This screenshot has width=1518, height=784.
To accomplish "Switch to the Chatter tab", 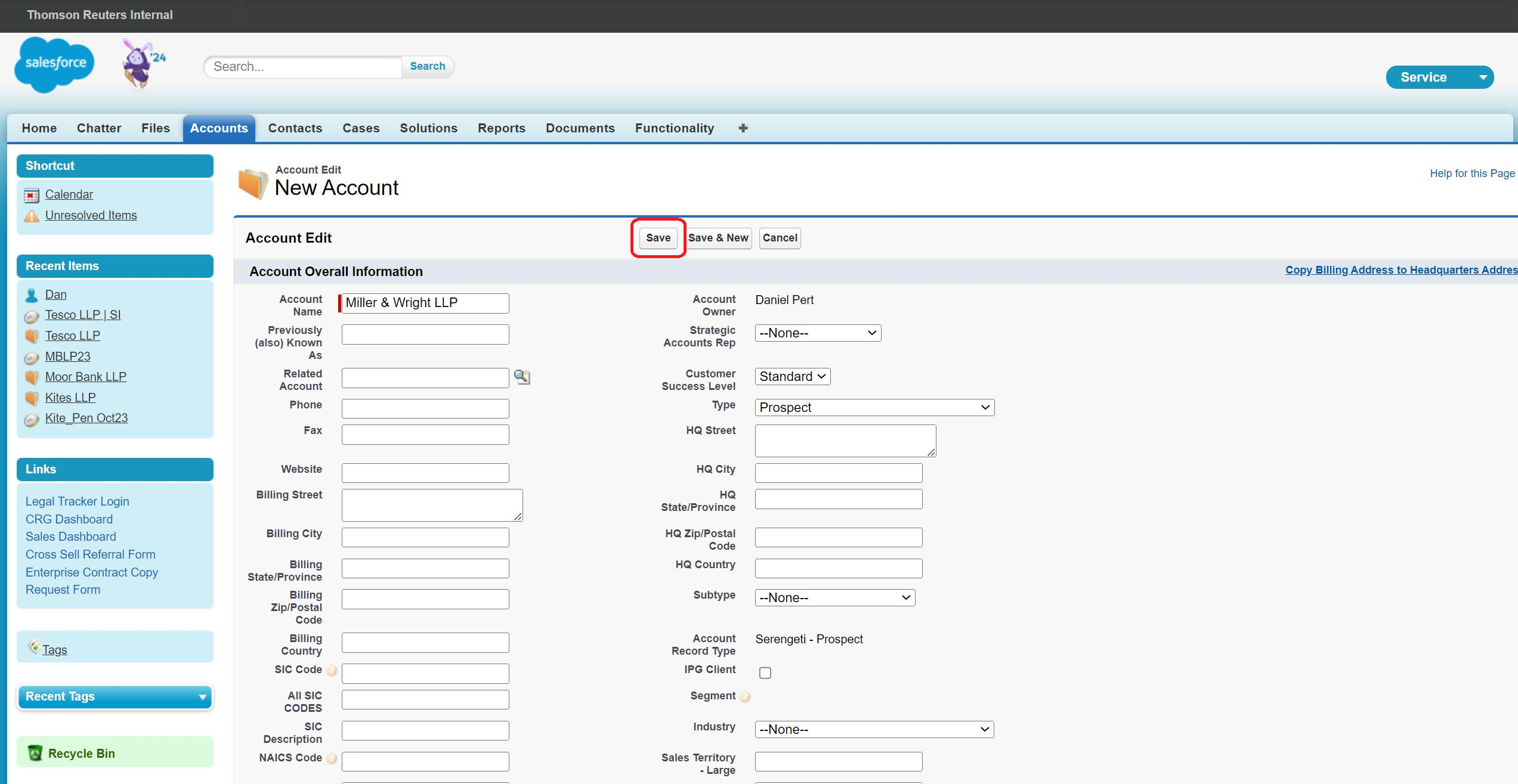I will tap(99, 128).
